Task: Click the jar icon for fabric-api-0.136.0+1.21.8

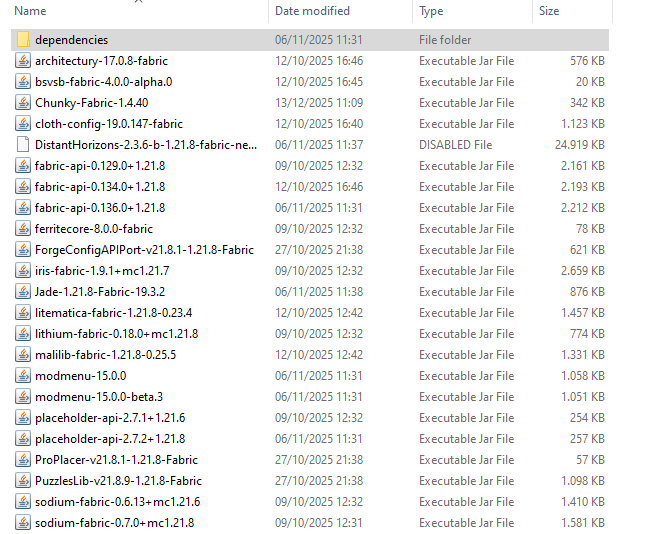Action: point(23,207)
